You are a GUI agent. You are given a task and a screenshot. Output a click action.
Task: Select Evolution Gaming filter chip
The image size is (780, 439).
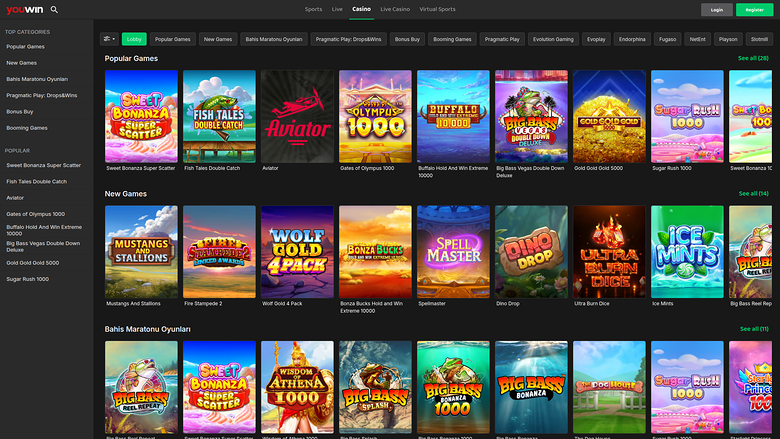pos(553,39)
